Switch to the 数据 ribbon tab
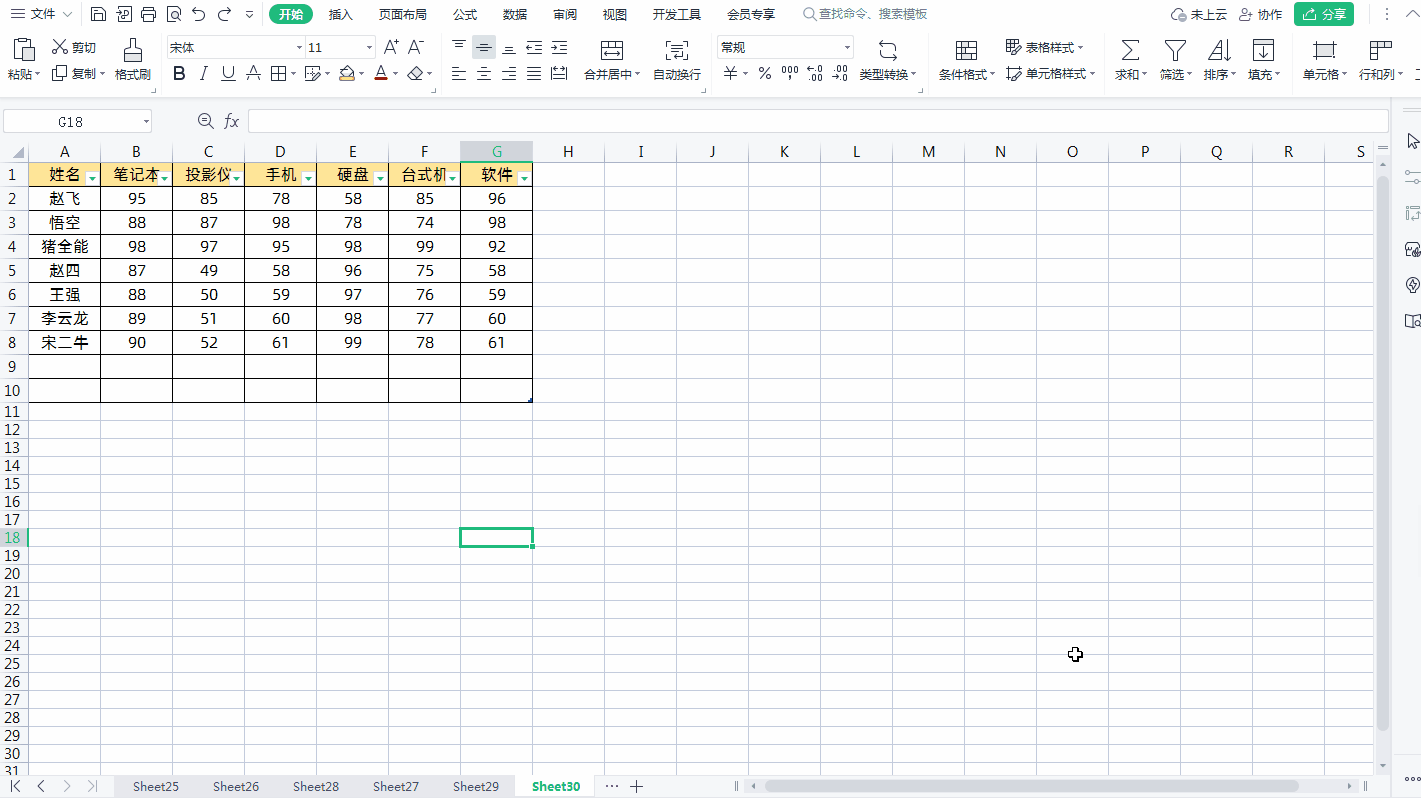This screenshot has height=798, width=1421. tap(515, 14)
